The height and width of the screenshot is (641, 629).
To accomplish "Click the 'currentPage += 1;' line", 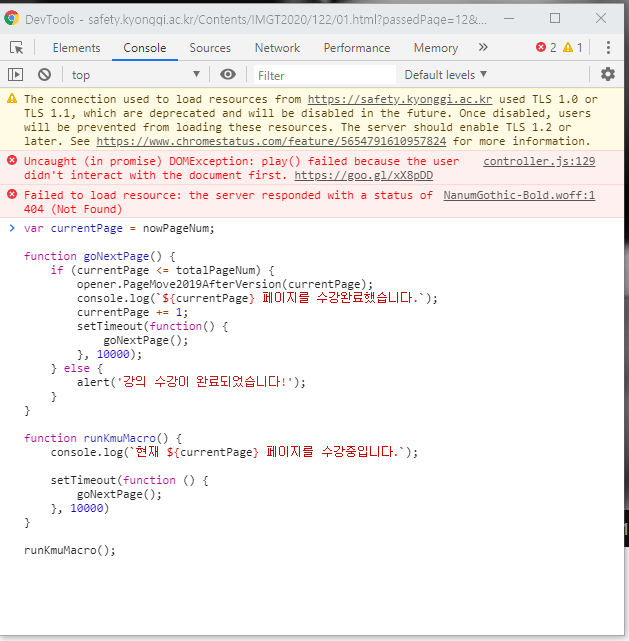I will (x=132, y=312).
